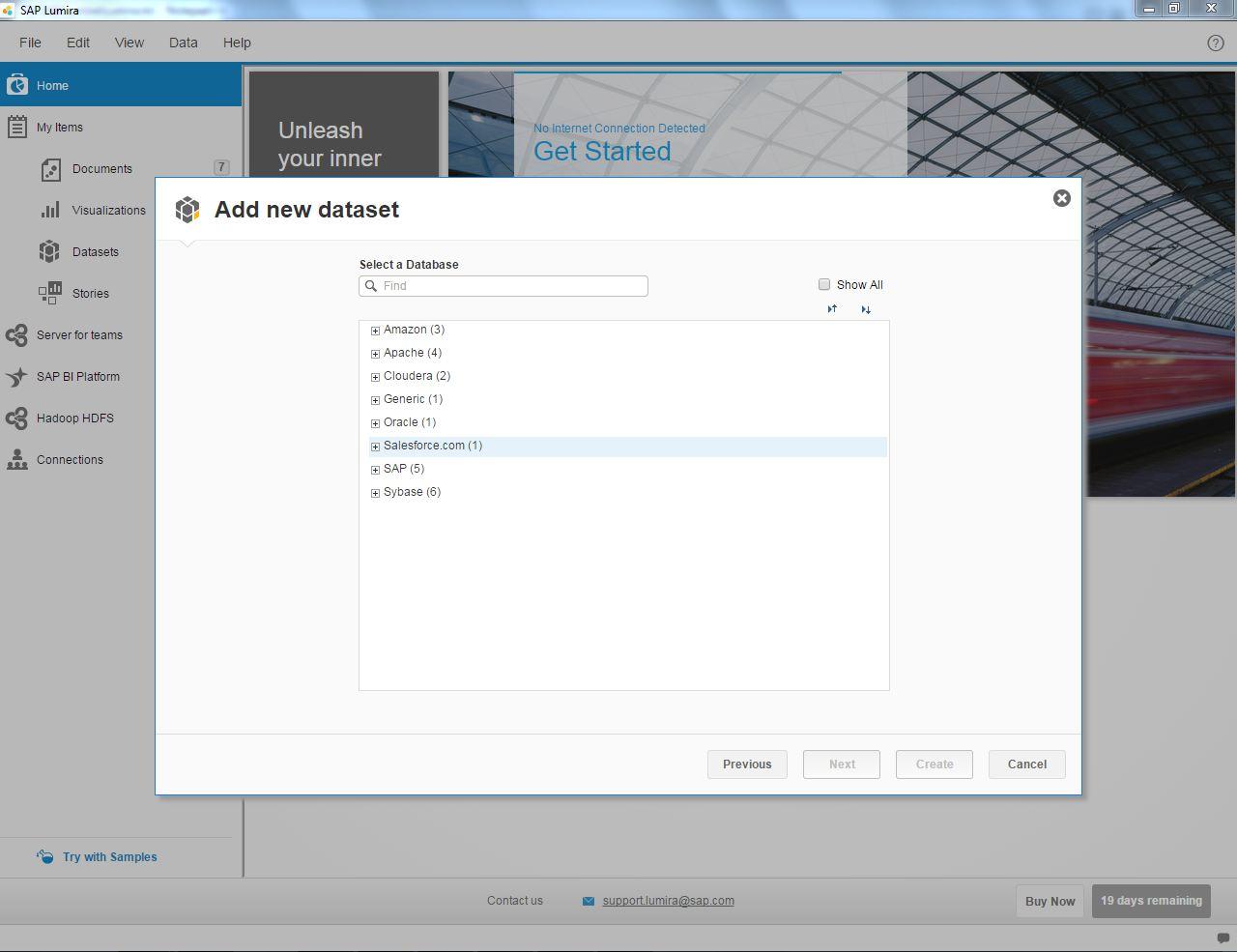This screenshot has width=1237, height=952.
Task: Open Connections label in sidebar
Action: tap(70, 460)
